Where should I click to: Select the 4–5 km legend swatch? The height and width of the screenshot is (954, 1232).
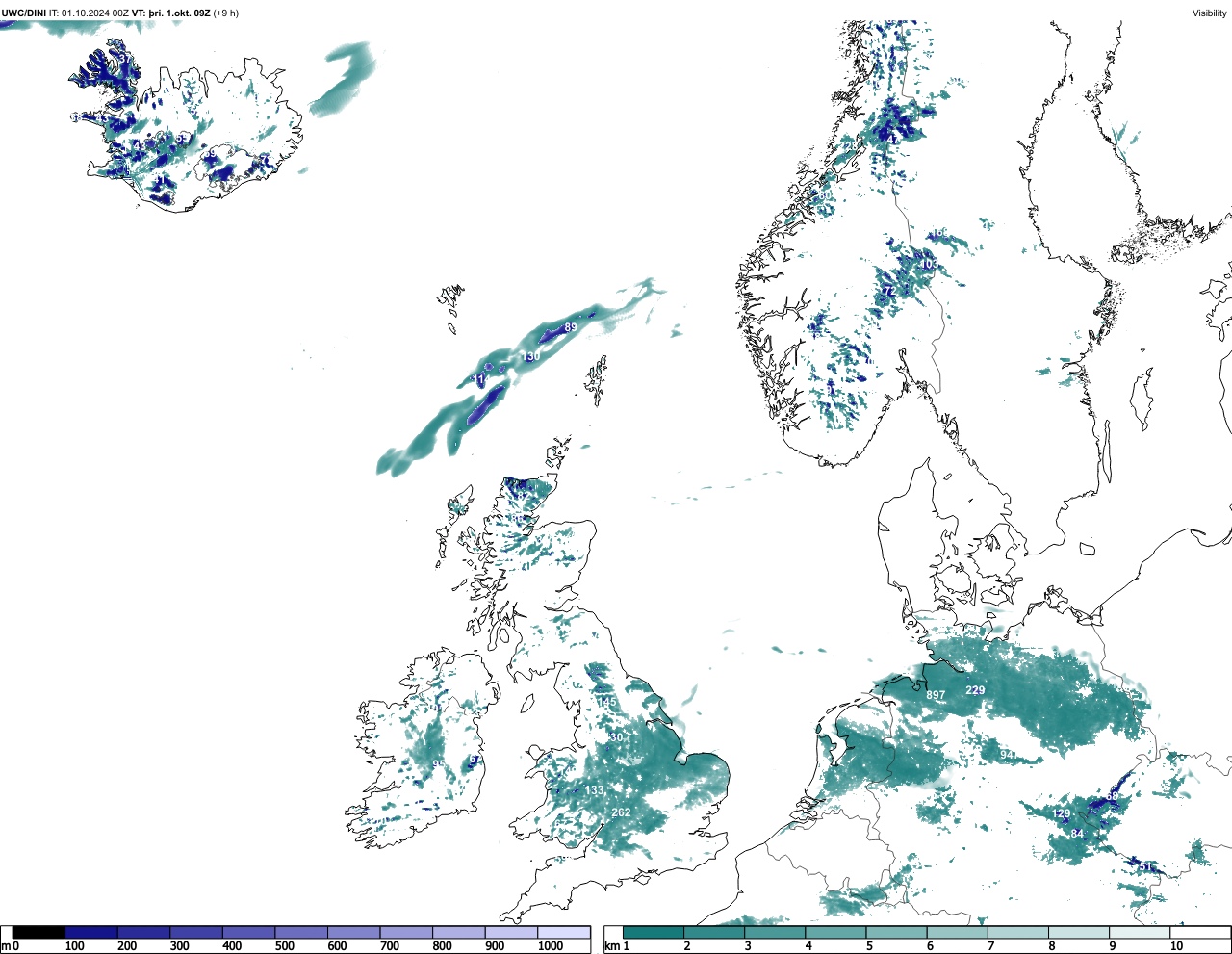[835, 932]
